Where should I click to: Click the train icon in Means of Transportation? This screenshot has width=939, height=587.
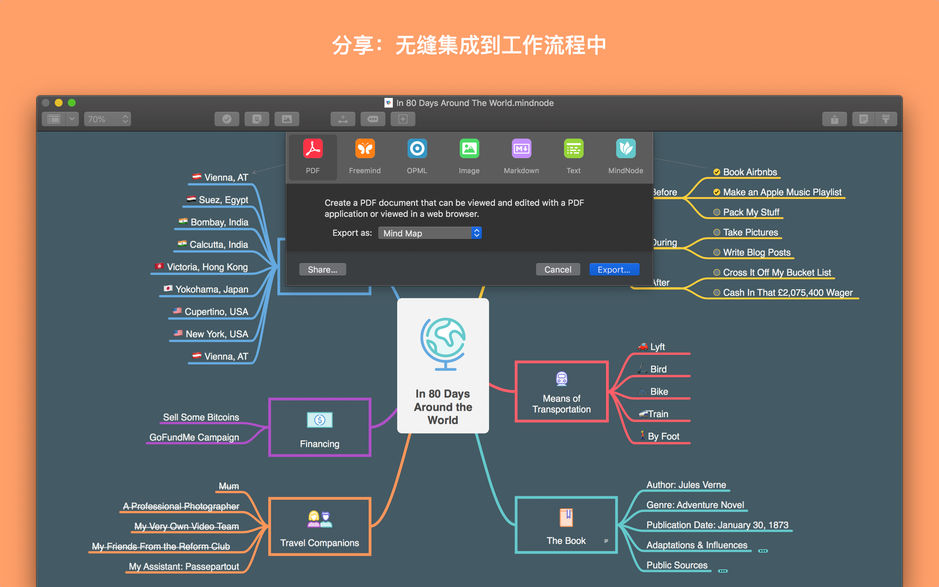click(561, 379)
